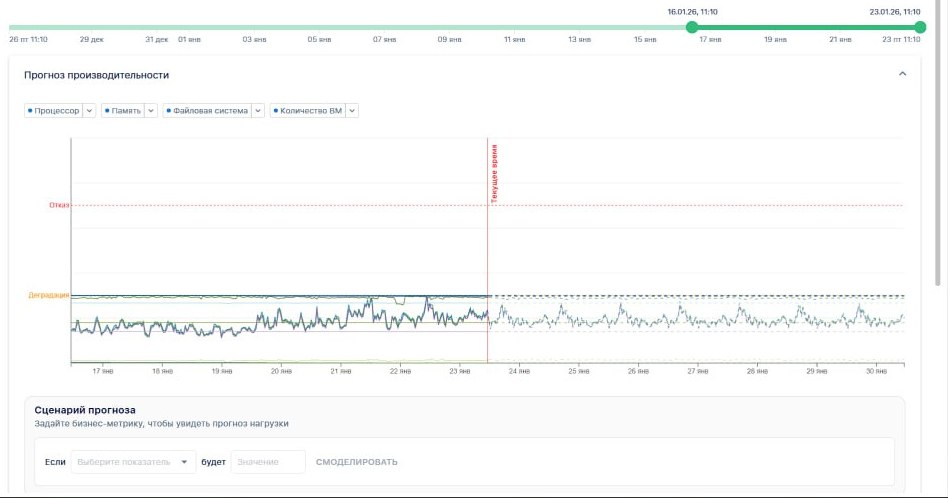Click the Отказ threshold label
This screenshot has width=948, height=498.
click(x=59, y=206)
